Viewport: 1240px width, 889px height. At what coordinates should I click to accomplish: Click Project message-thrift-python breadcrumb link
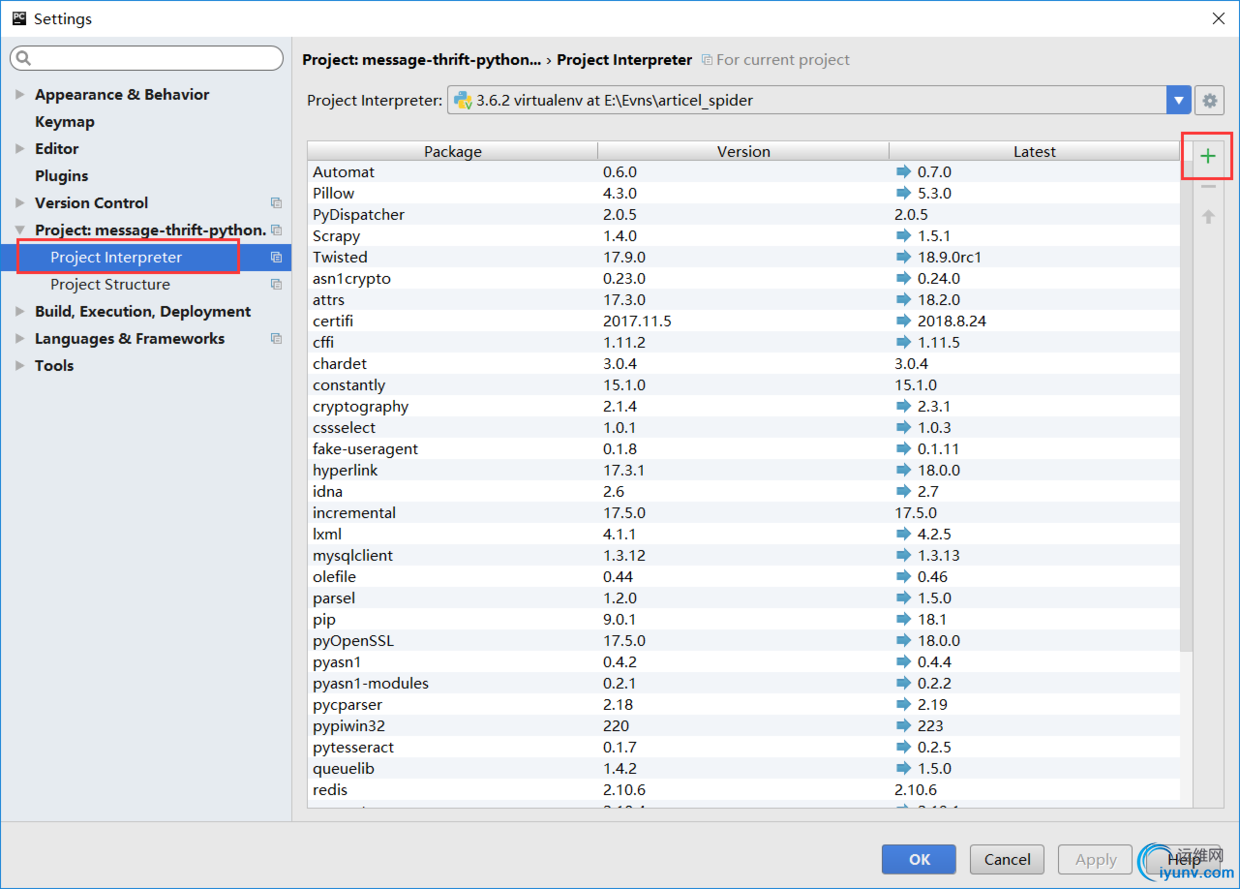[422, 60]
